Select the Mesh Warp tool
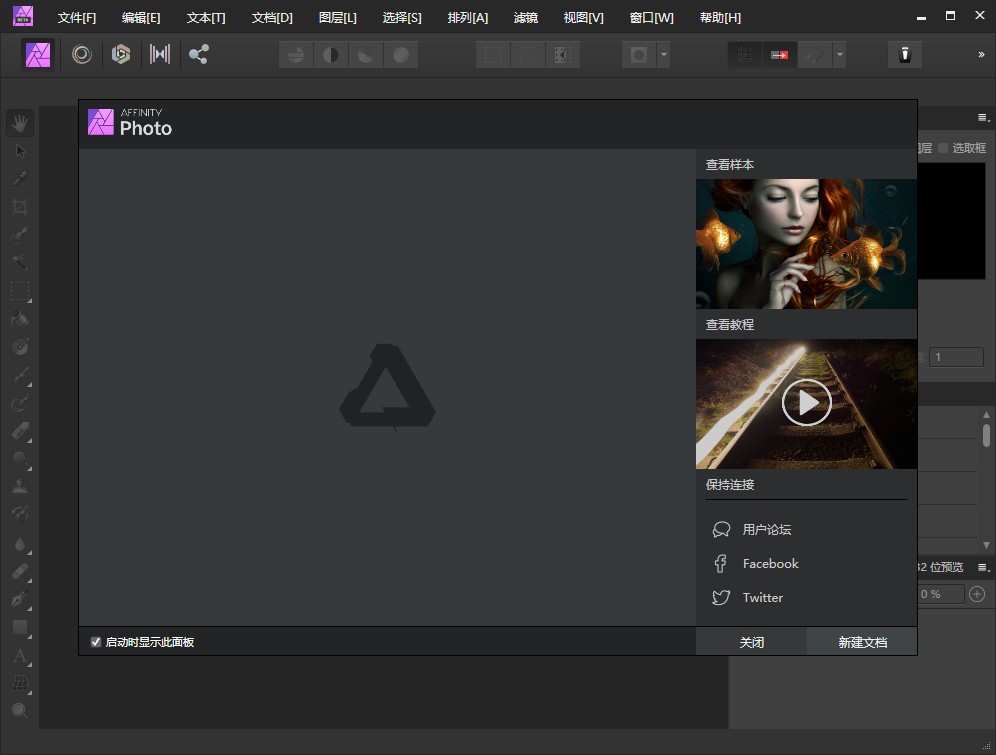This screenshot has height=755, width=996. click(x=20, y=682)
